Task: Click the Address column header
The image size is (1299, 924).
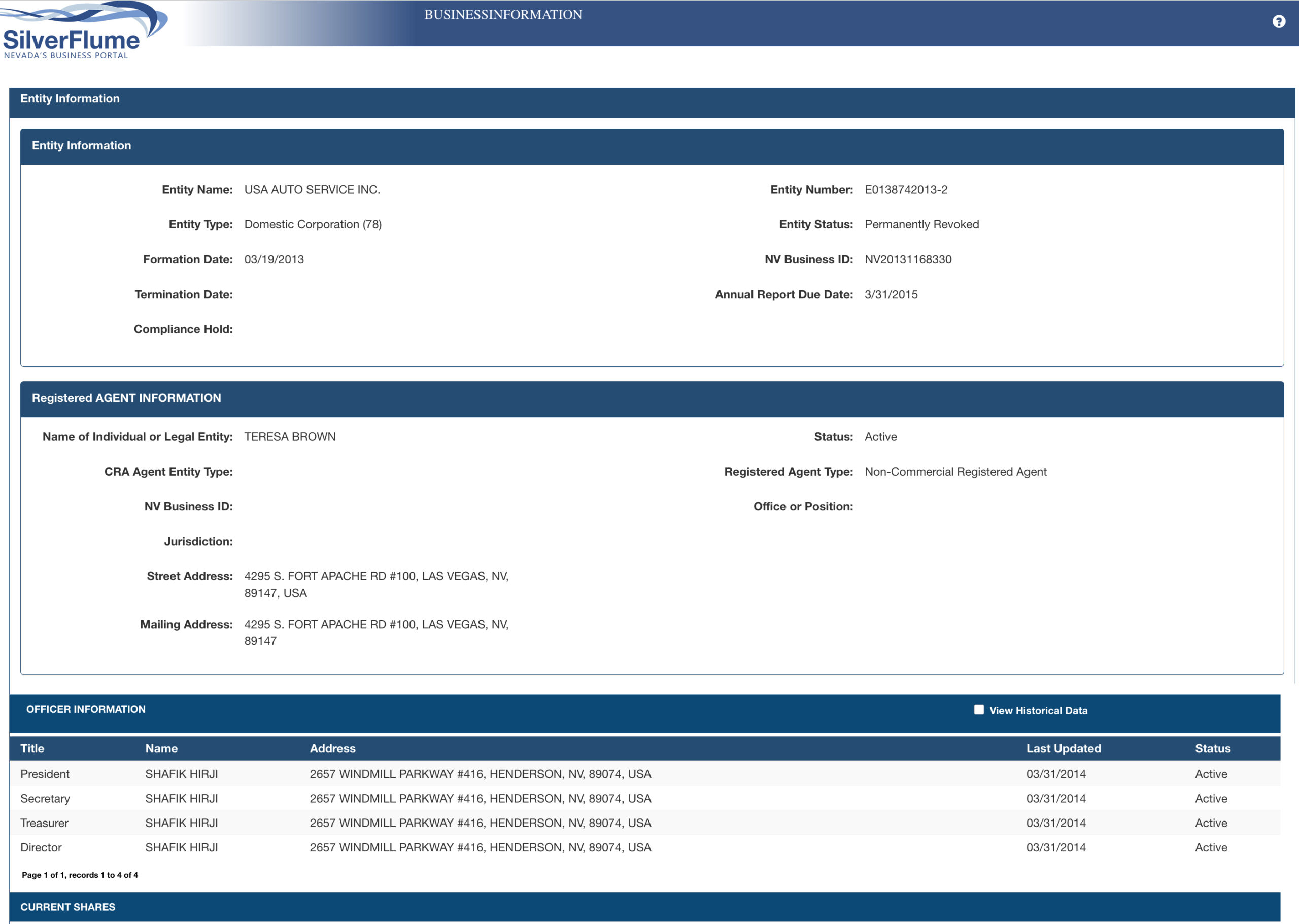Action: click(x=333, y=749)
